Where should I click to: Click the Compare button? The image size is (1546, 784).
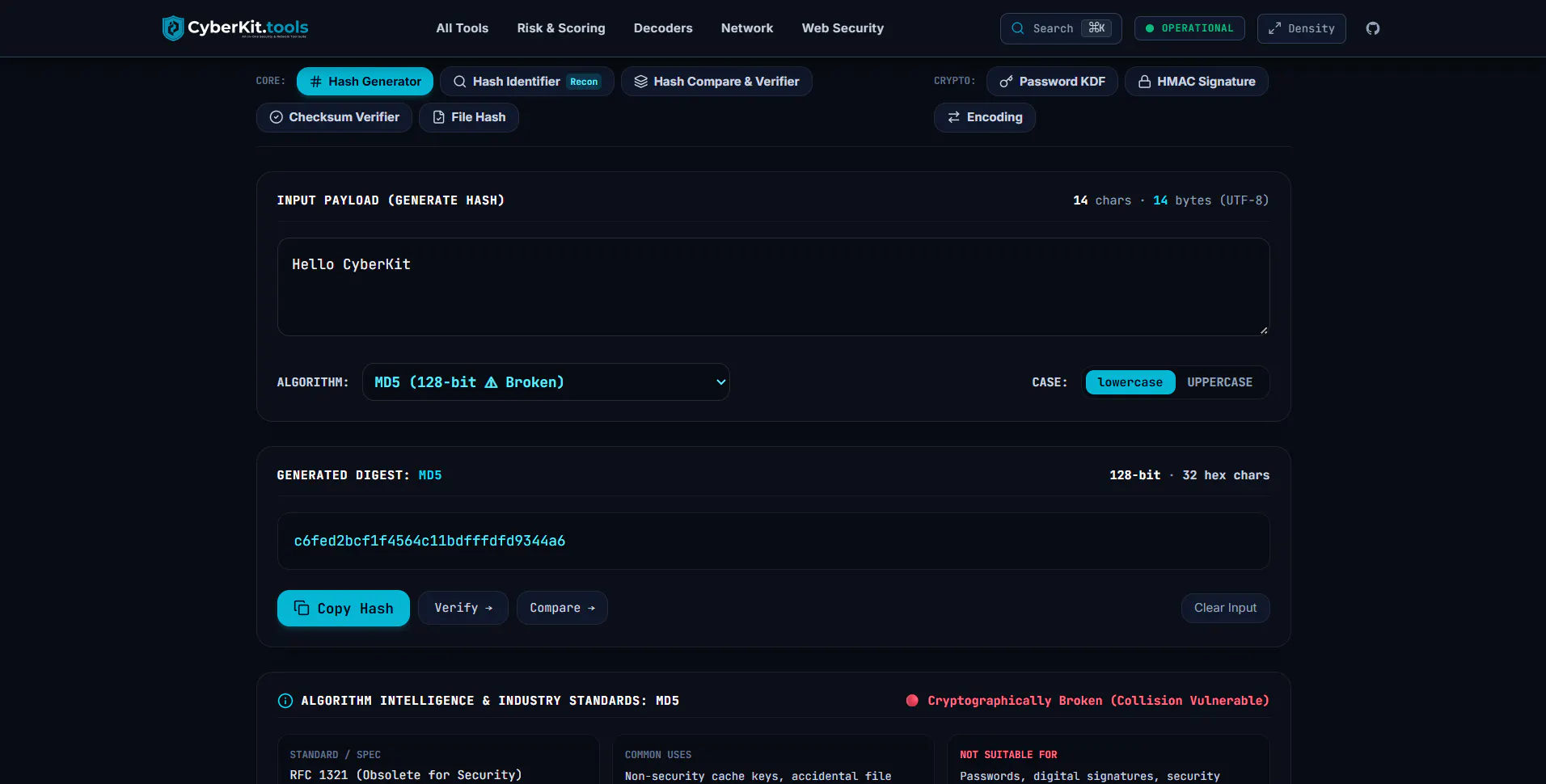(562, 608)
